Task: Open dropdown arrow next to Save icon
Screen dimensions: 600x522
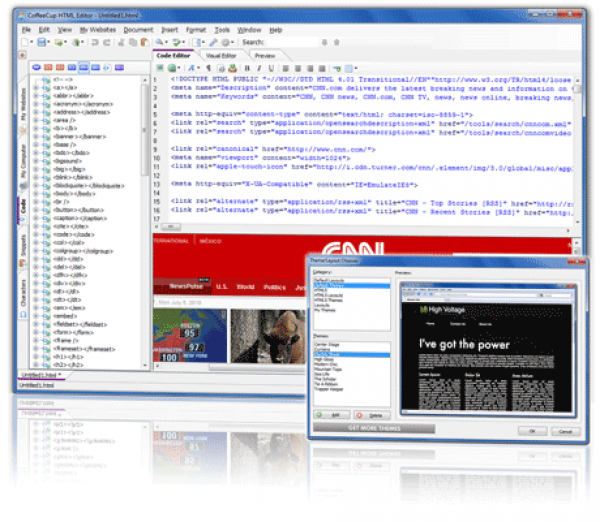Action: click(x=49, y=42)
